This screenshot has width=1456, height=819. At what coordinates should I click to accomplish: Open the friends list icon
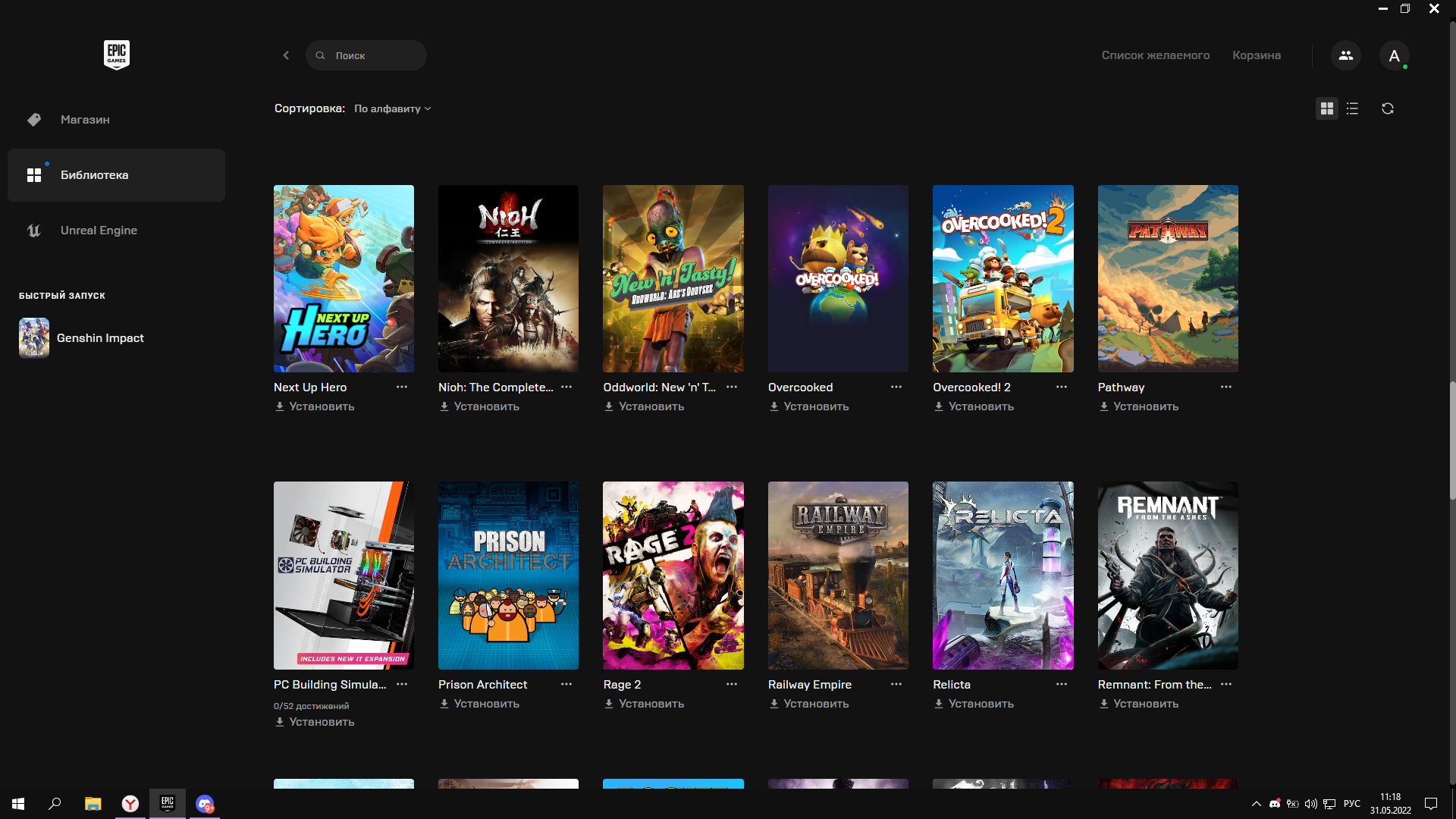pos(1346,55)
